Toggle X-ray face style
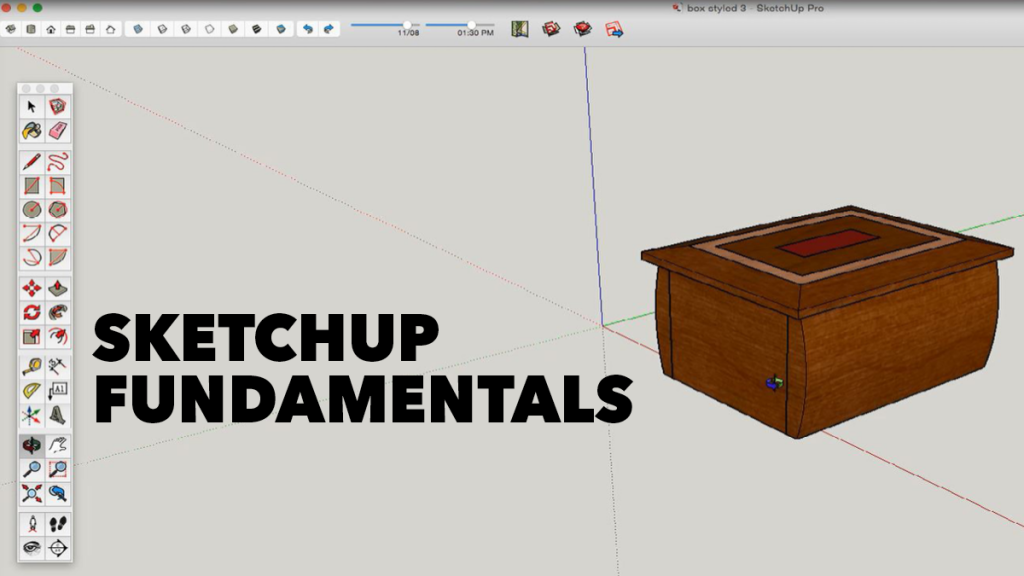 click(138, 29)
